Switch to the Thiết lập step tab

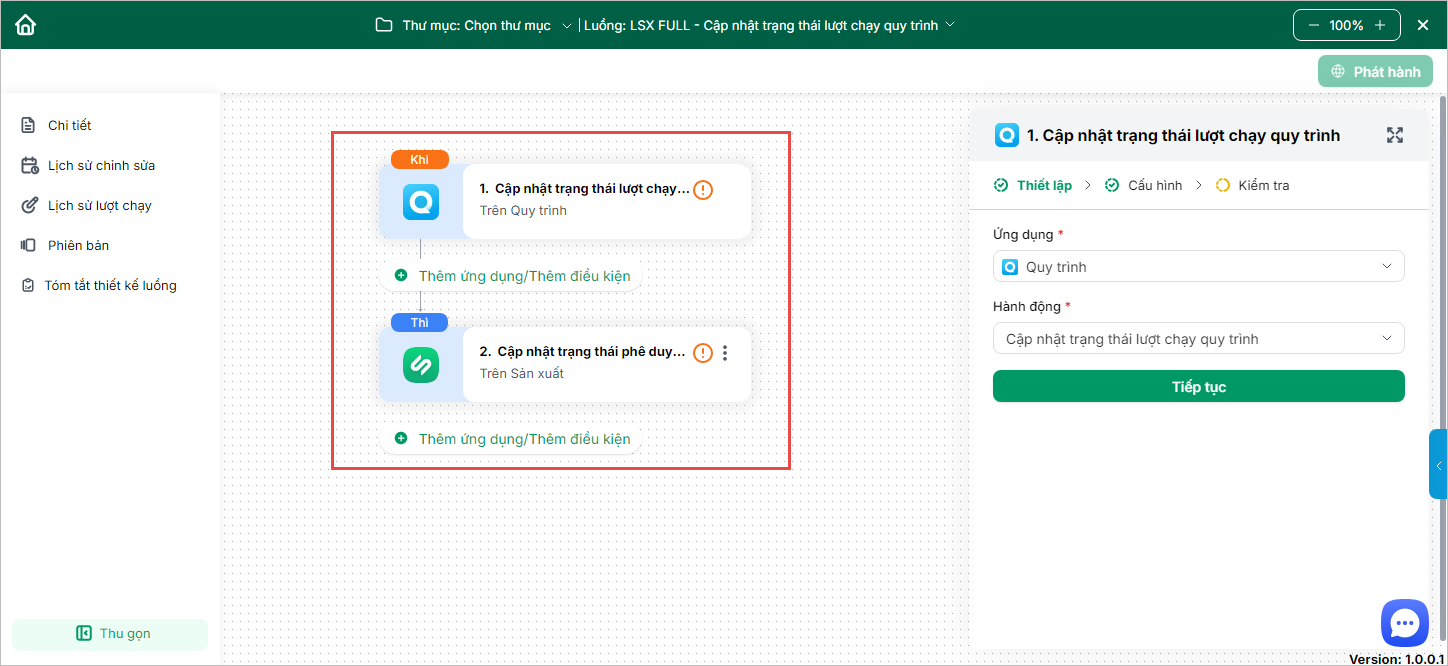point(1033,185)
